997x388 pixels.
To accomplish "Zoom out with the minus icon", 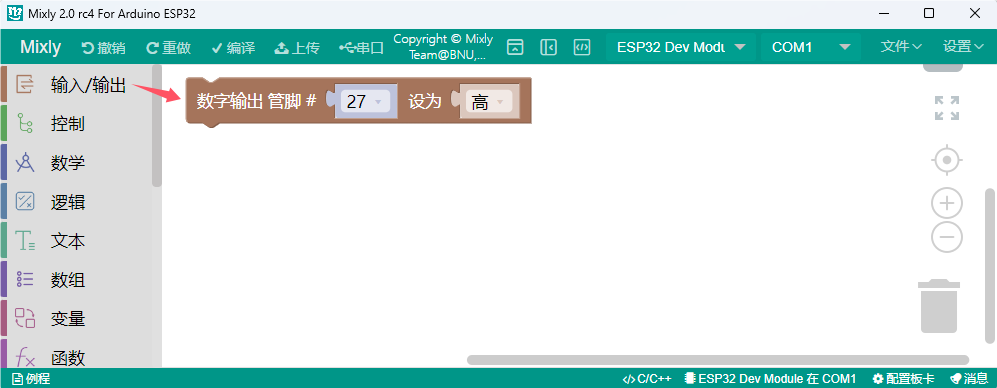I will coord(947,237).
